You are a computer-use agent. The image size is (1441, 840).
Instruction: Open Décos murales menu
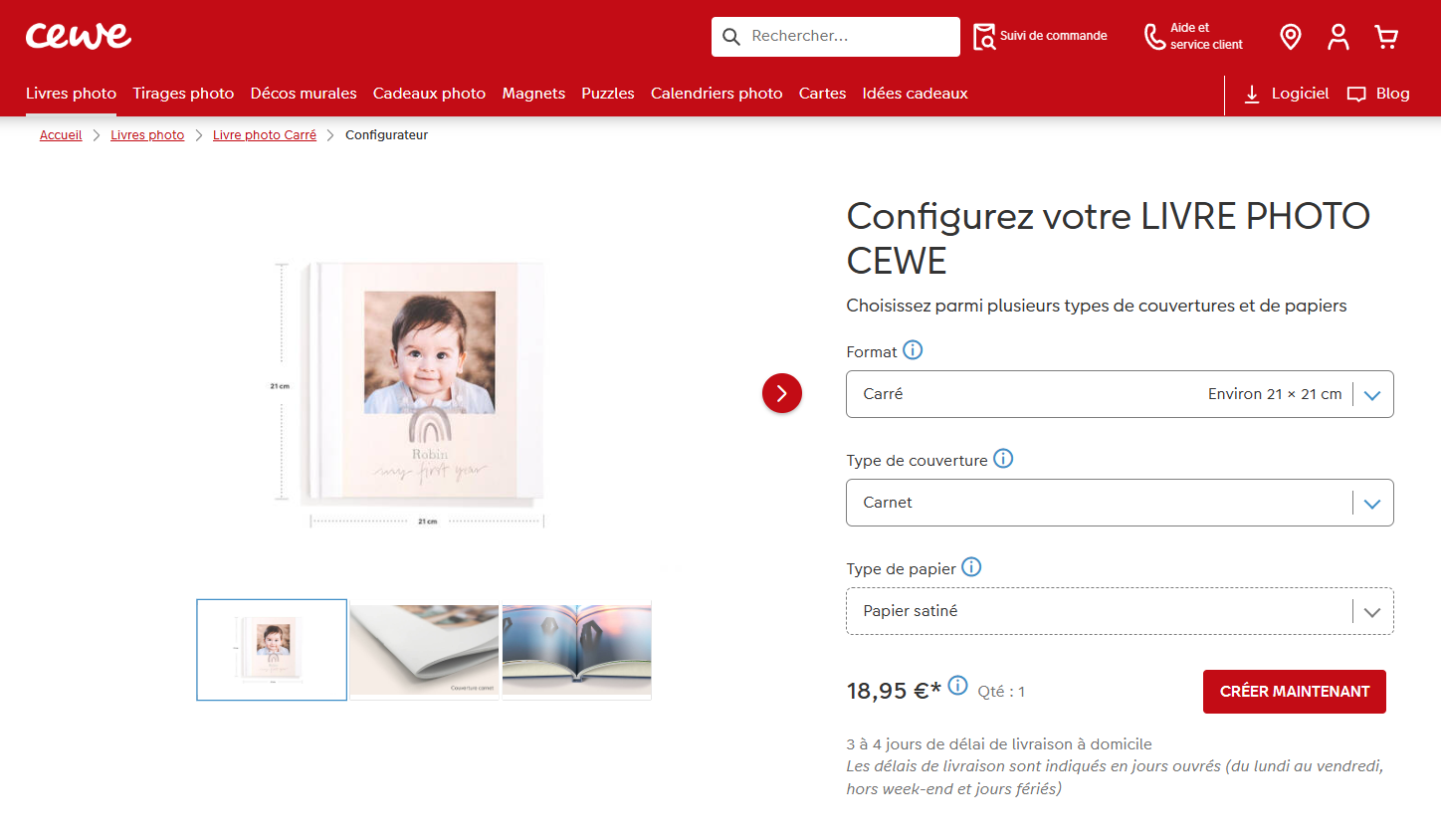coord(304,94)
